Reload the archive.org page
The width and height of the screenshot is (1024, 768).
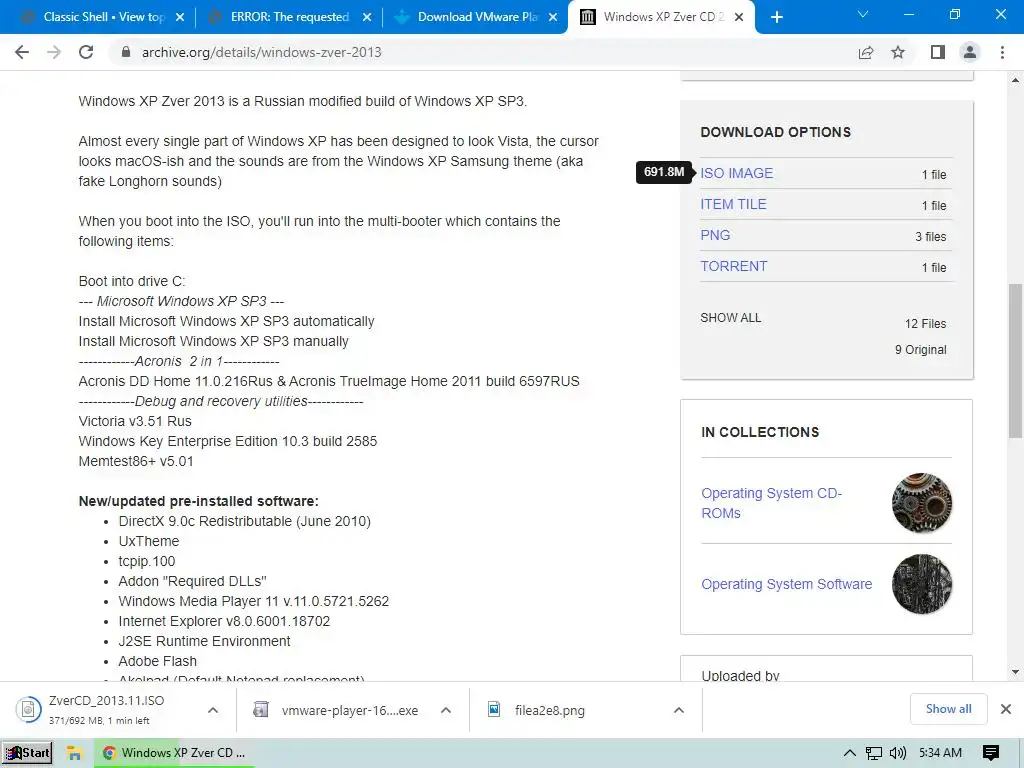pos(86,52)
